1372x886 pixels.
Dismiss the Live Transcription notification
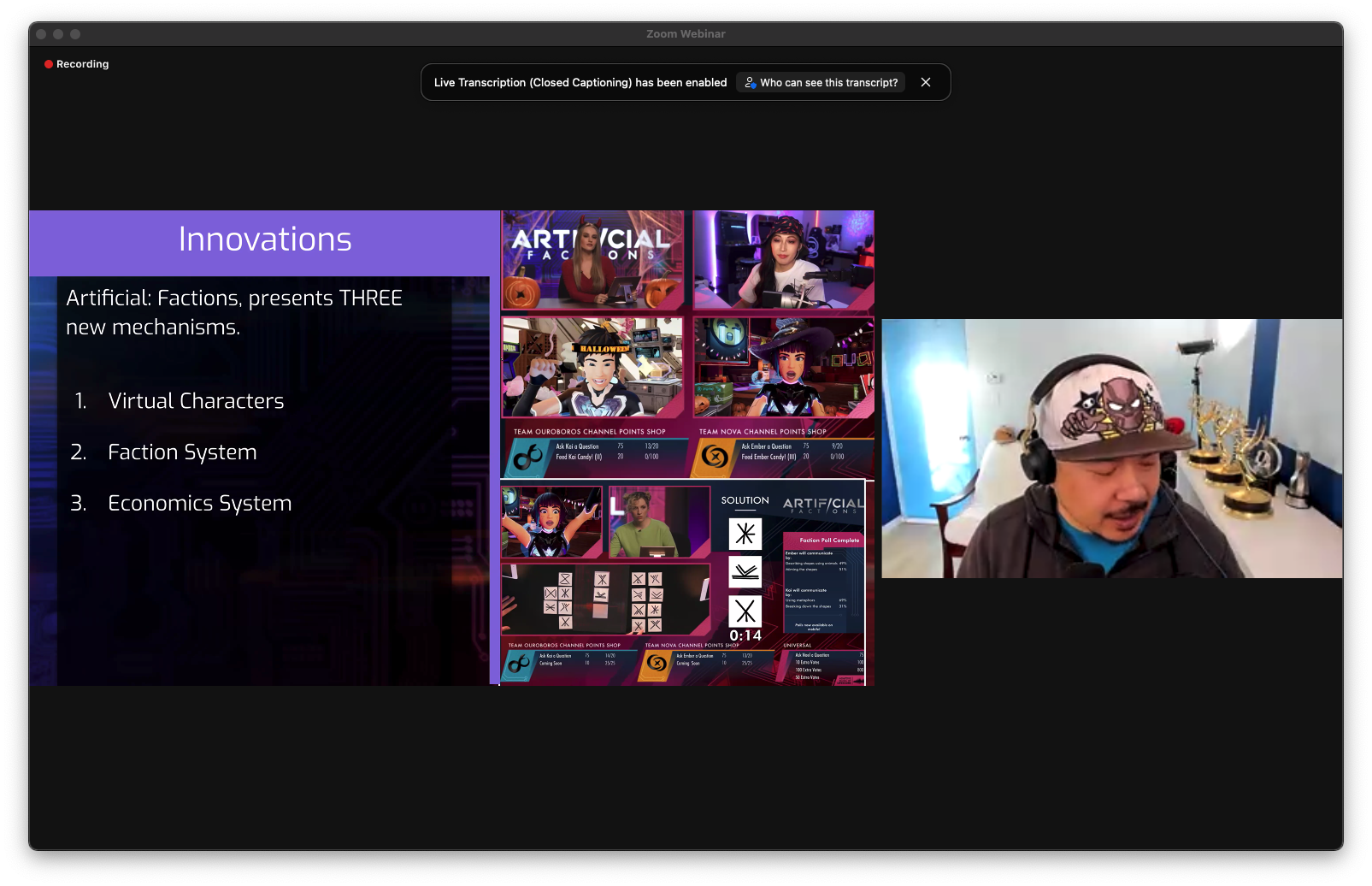tap(926, 83)
